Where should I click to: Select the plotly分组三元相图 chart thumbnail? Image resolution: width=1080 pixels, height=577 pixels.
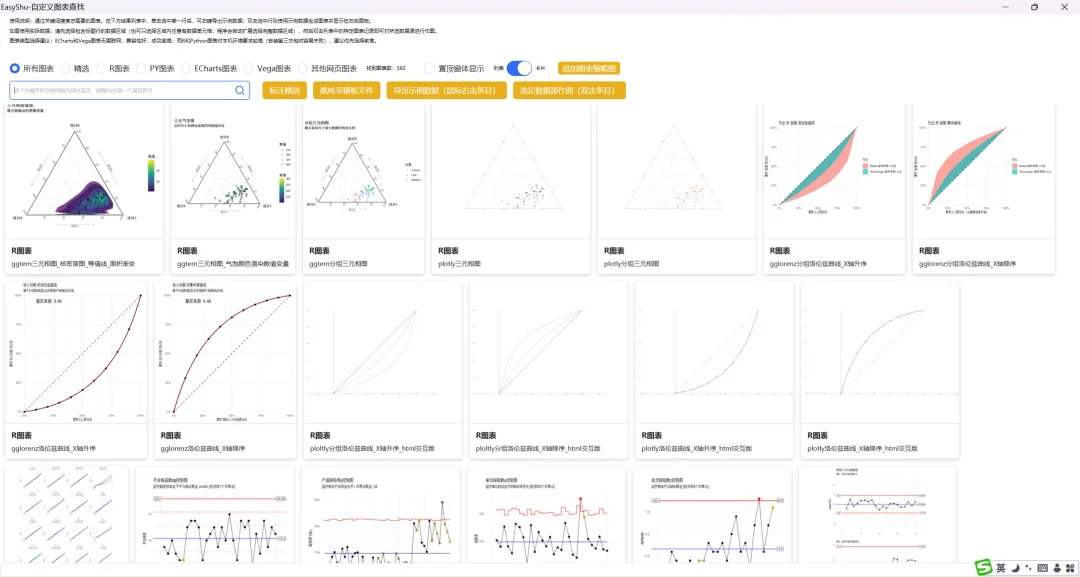[676, 171]
